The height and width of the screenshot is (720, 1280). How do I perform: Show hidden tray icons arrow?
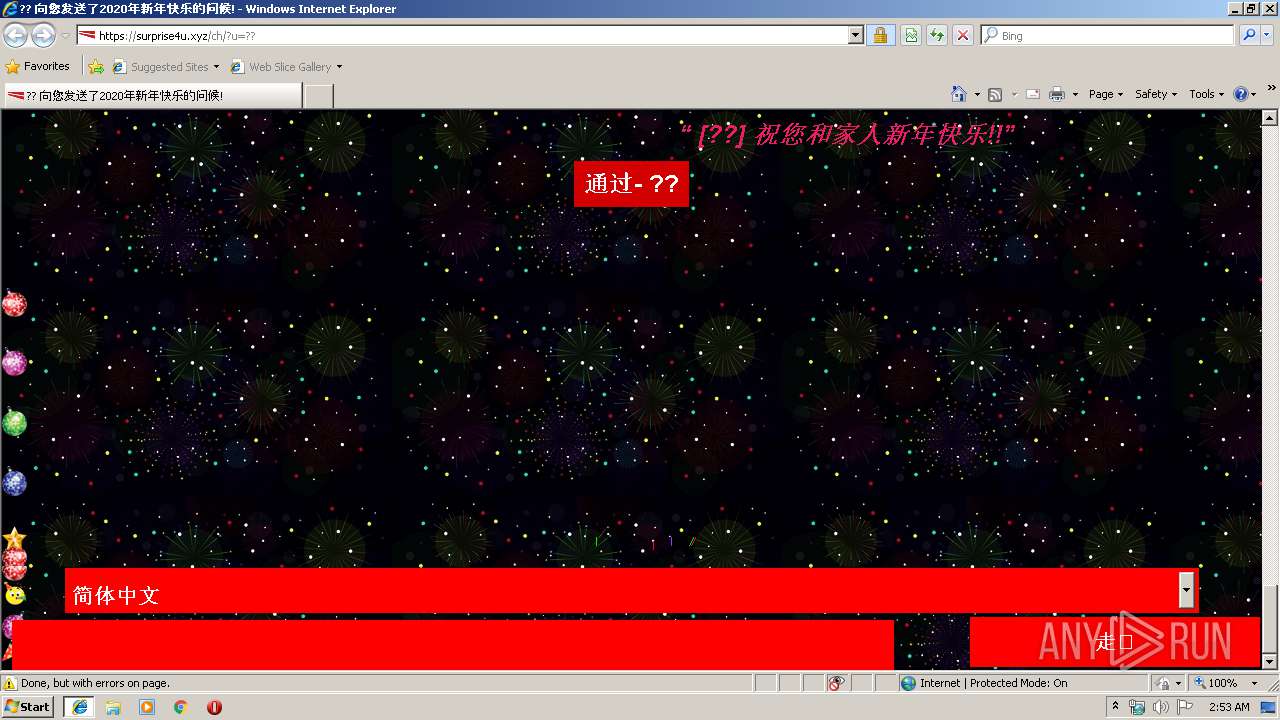pos(1115,707)
